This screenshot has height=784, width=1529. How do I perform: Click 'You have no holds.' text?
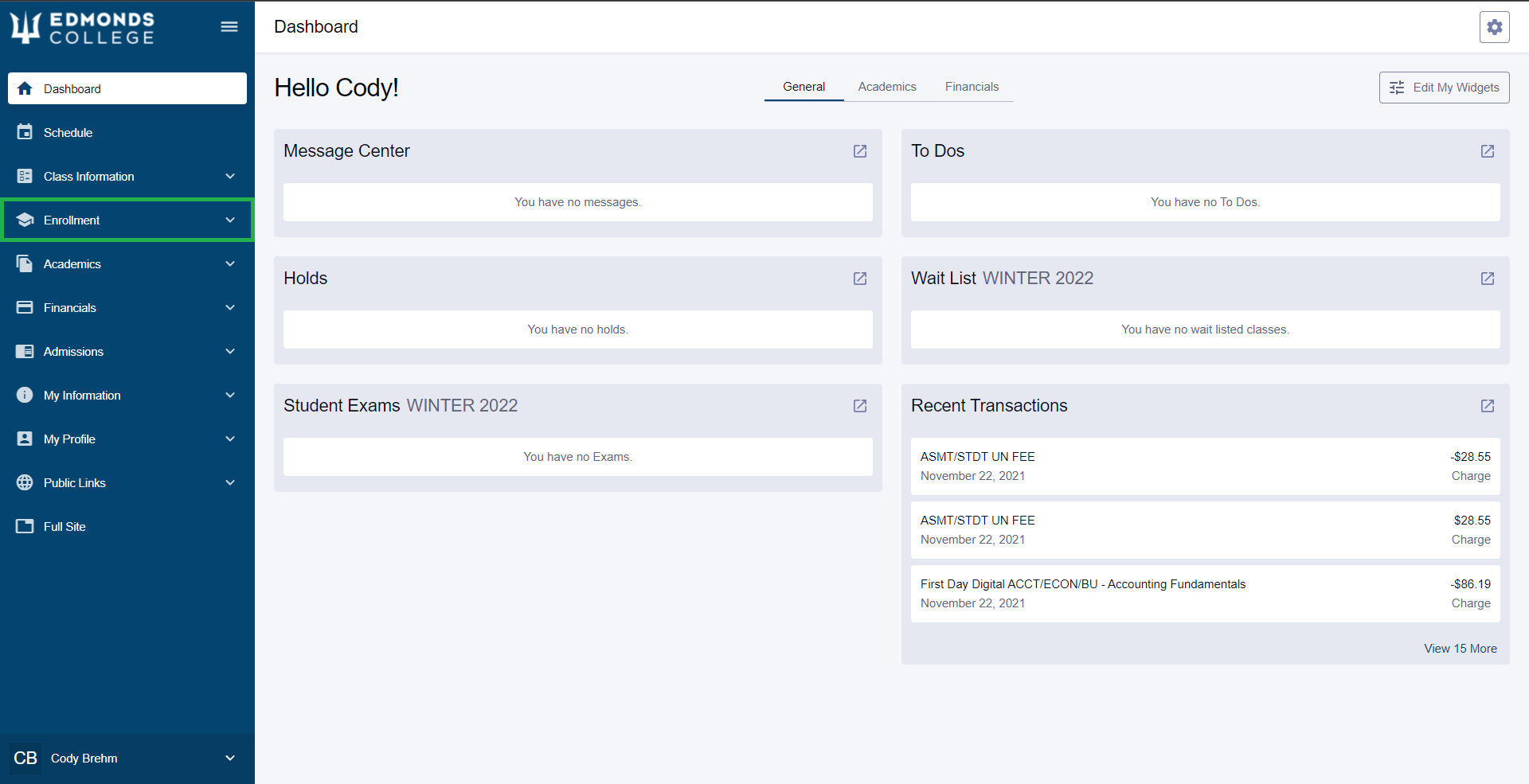coord(577,330)
